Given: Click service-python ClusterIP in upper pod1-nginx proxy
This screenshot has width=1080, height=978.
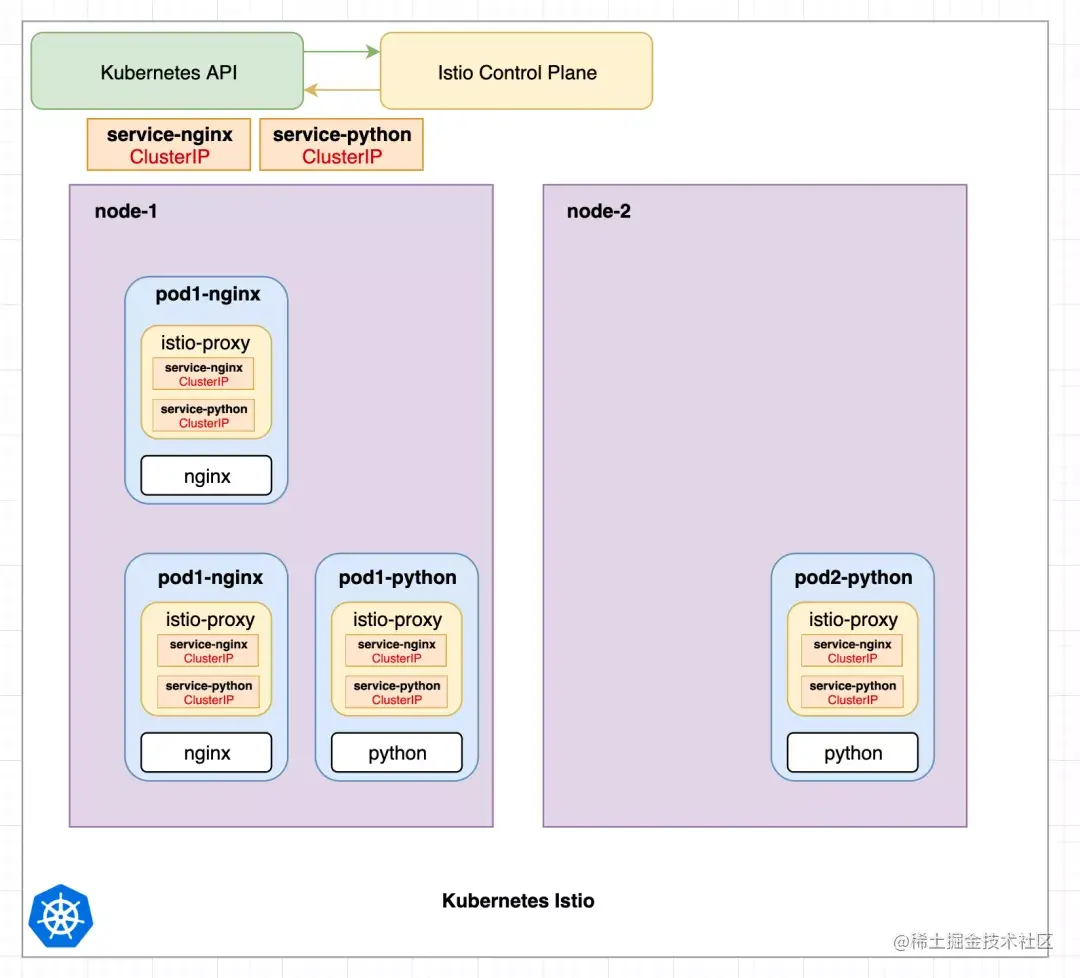Looking at the screenshot, I should tap(203, 415).
